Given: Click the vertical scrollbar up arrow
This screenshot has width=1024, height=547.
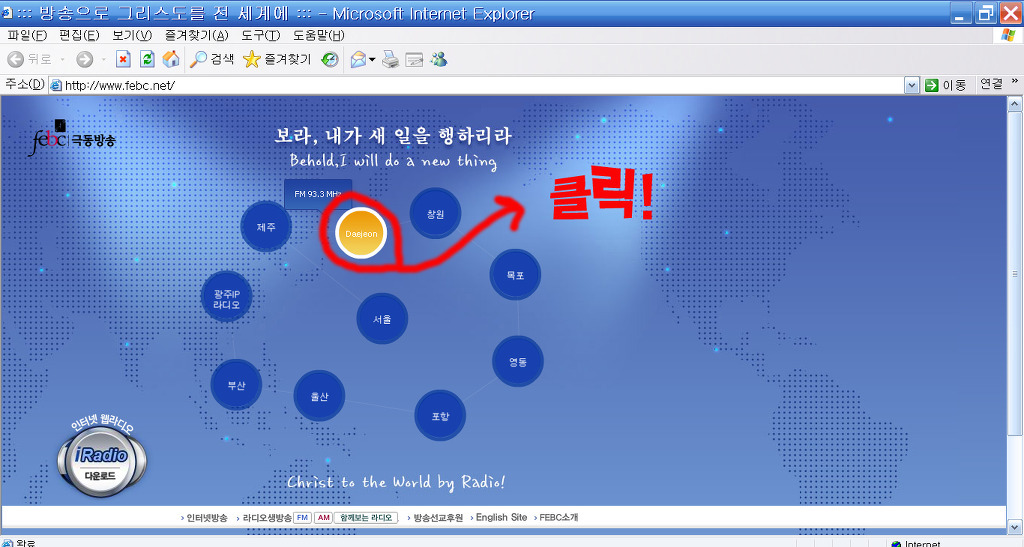Looking at the screenshot, I should point(1014,104).
